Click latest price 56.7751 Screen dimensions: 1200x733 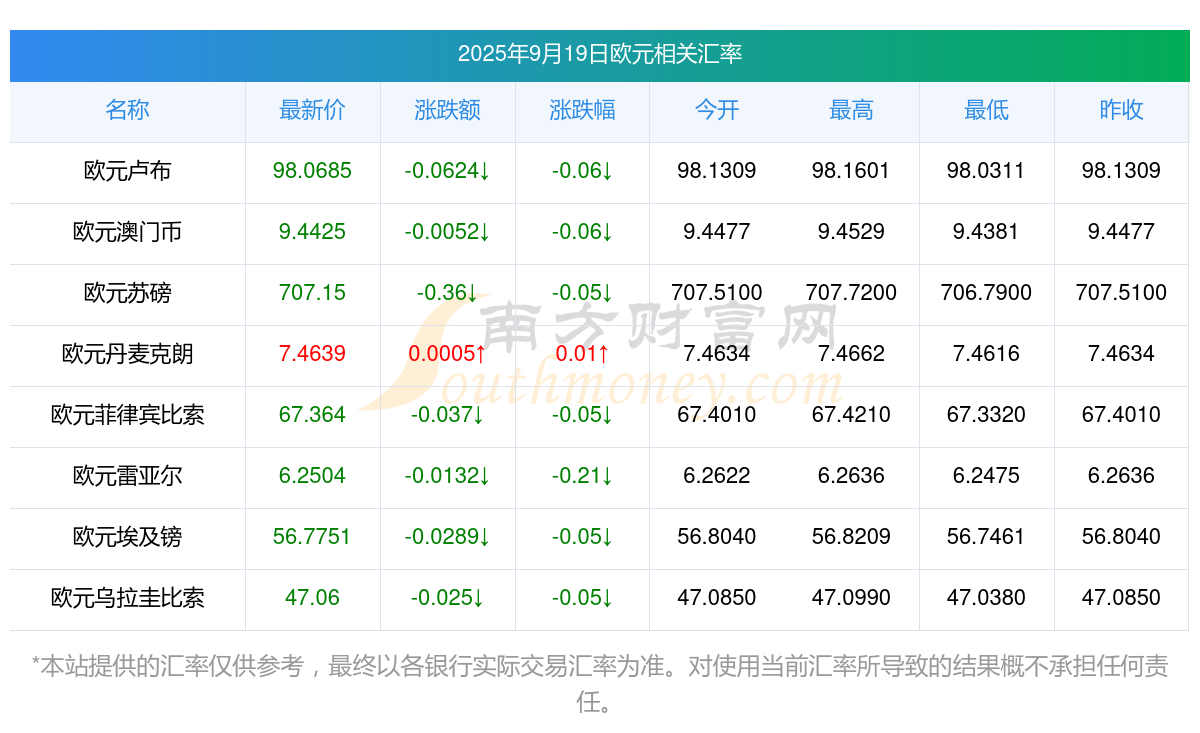[312, 537]
